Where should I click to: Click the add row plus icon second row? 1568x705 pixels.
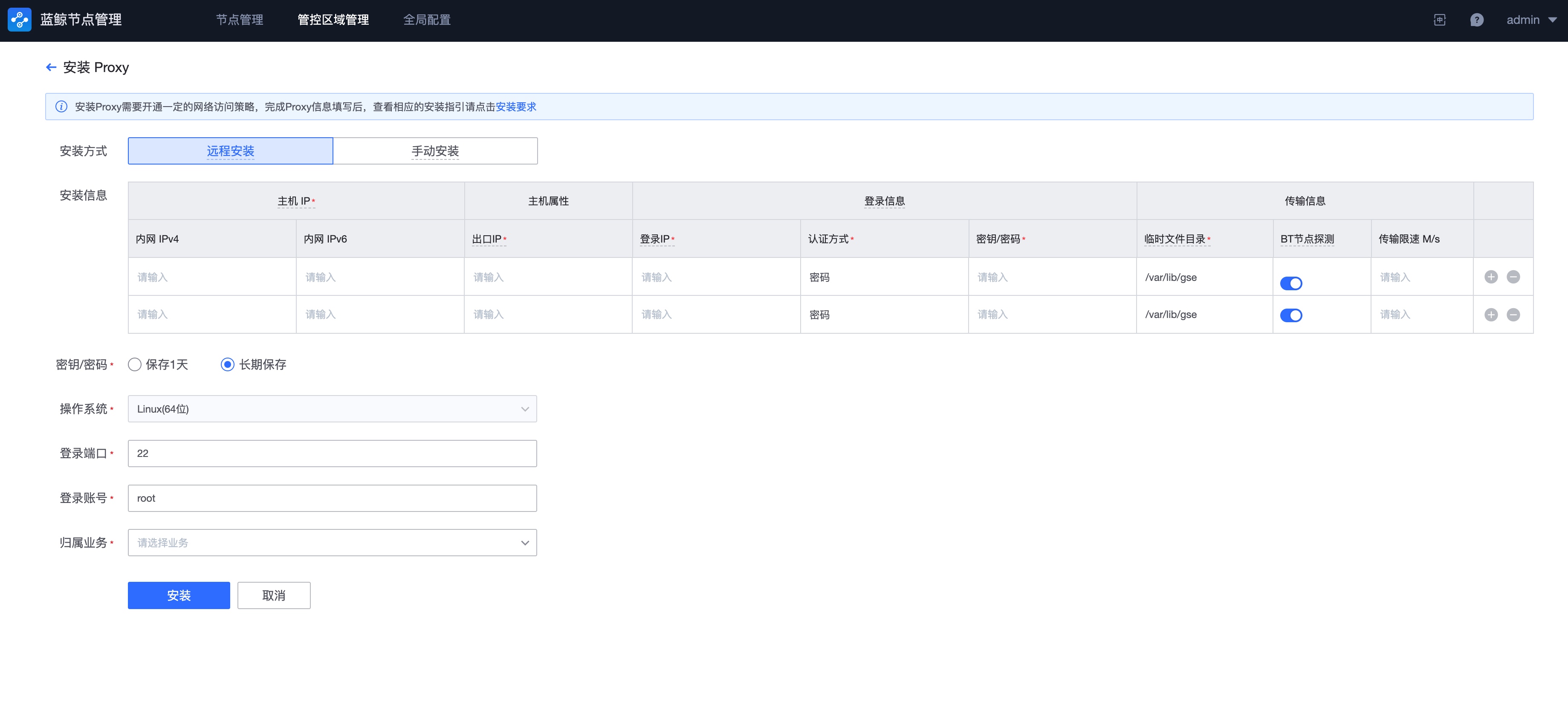point(1493,314)
